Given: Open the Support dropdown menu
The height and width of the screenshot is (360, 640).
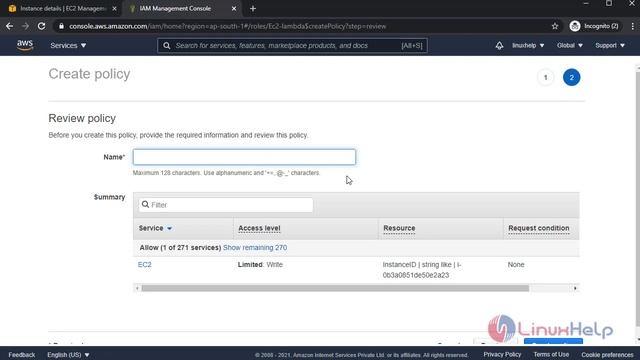Looking at the screenshot, I should point(610,46).
